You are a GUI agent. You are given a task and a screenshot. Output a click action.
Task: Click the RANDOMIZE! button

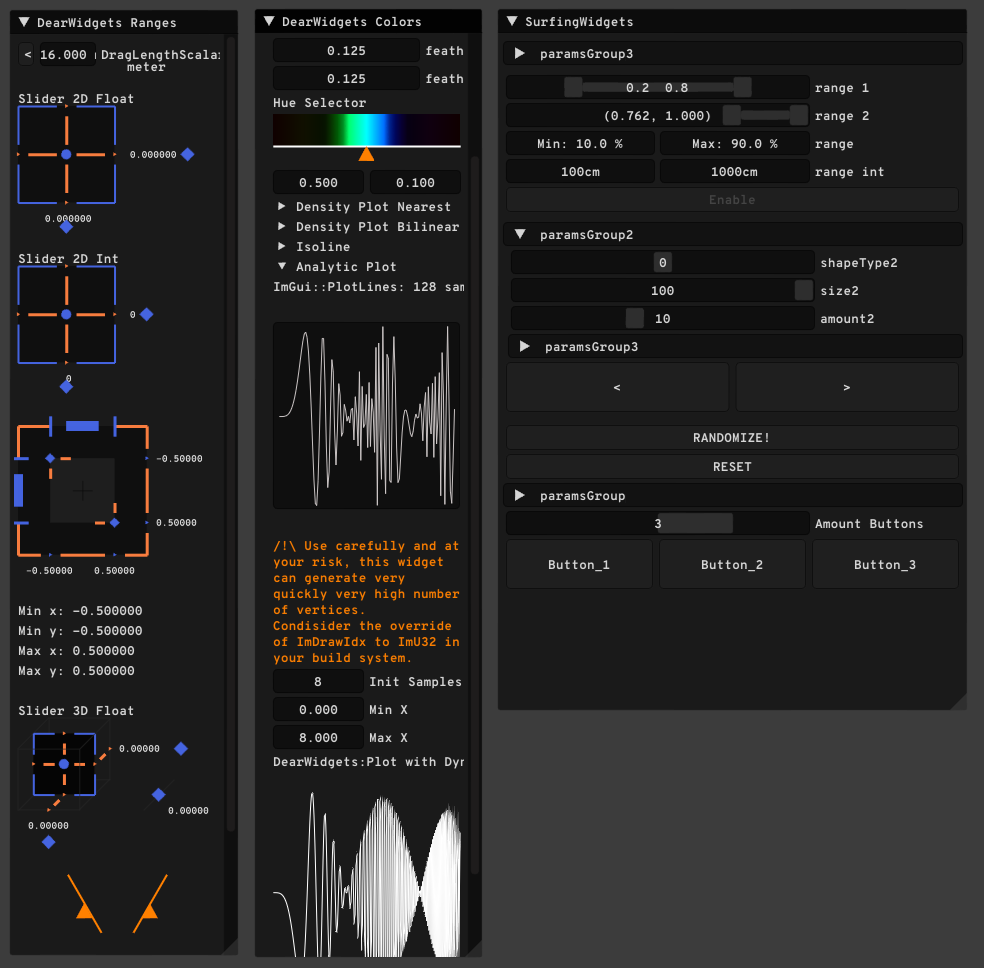pos(732,437)
